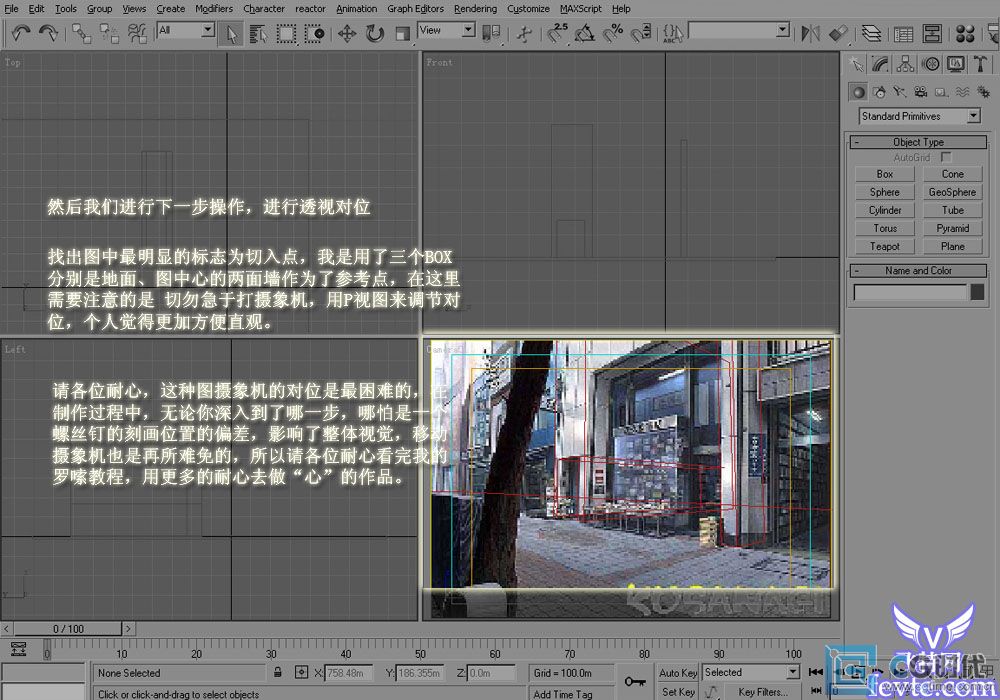Open the 'View' reference coordinate dropdown
This screenshot has height=700, width=1000.
469,29
